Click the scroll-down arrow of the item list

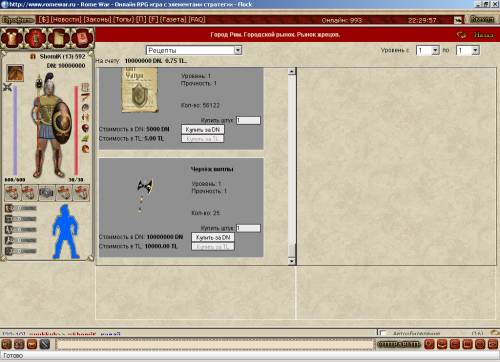tap(292, 261)
